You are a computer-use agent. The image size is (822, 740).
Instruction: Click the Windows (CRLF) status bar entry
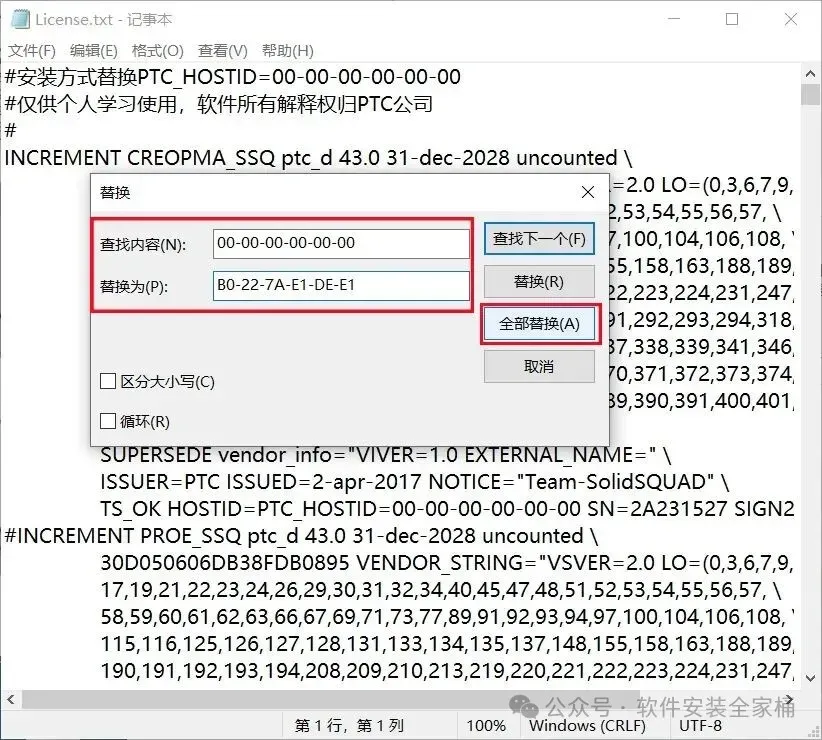587,726
